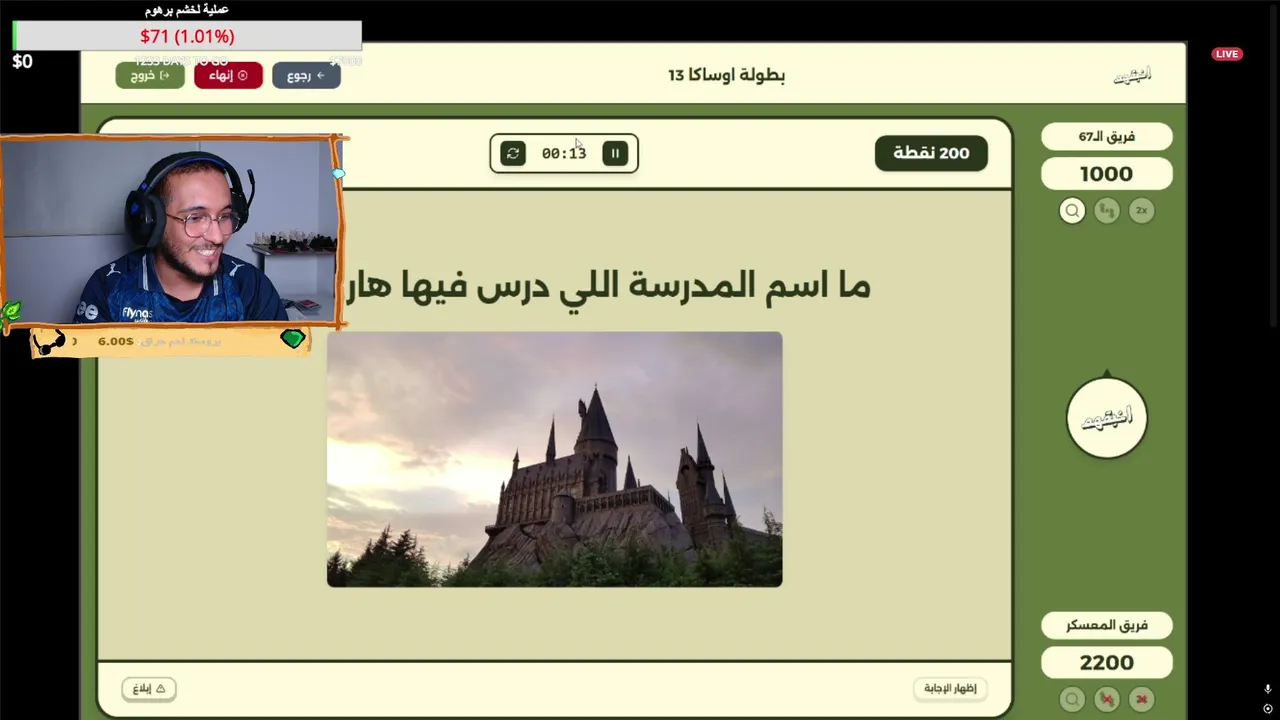The width and height of the screenshot is (1280, 720).
Task: Click the game logo in the header
Action: coord(1133,75)
